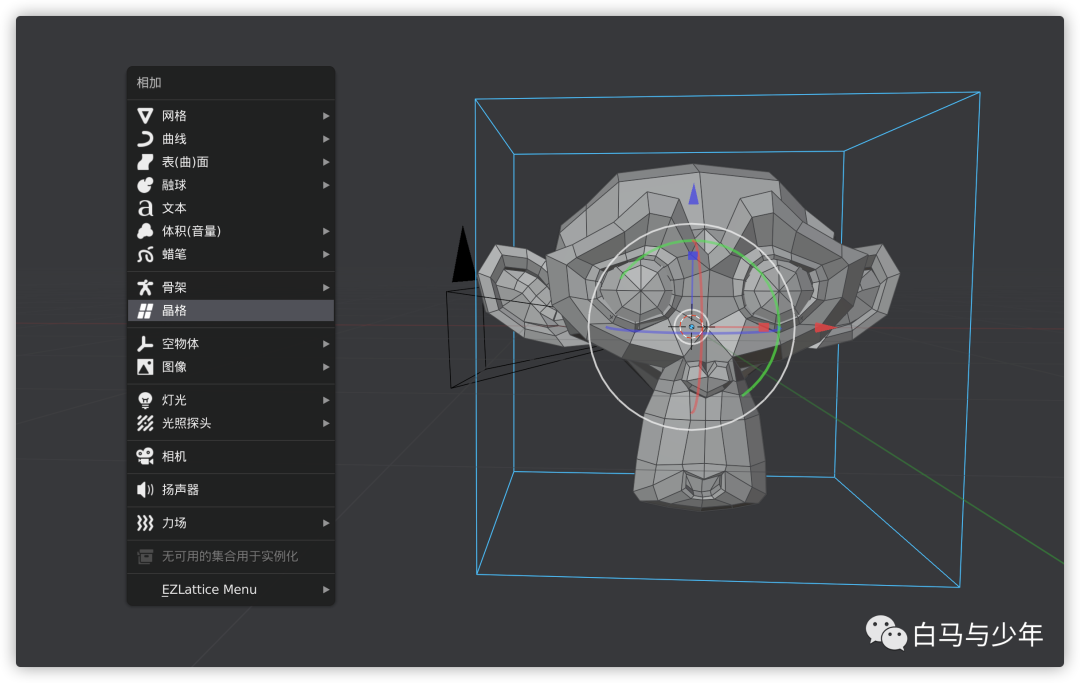The image size is (1080, 683).
Task: Add a 相机 from the menu
Action: point(231,456)
